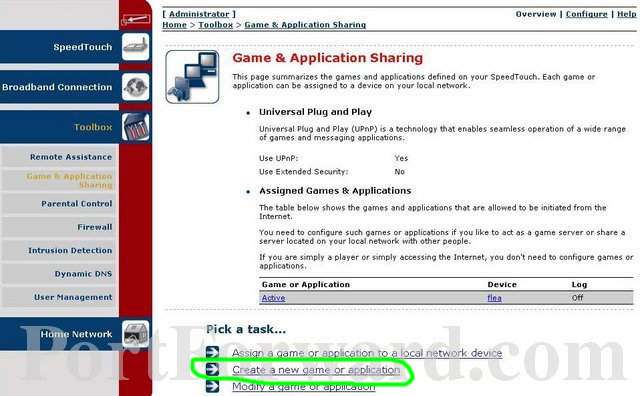Switch to the Configure view
This screenshot has height=396, width=640.
(x=587, y=14)
